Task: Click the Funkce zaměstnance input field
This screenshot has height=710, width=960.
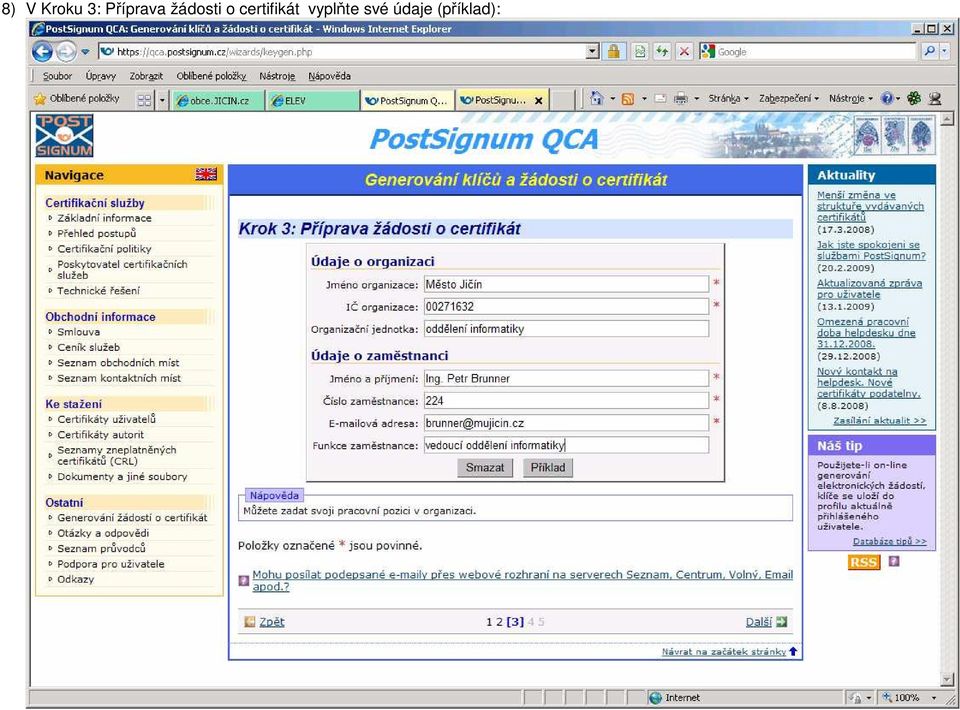Action: (566, 445)
